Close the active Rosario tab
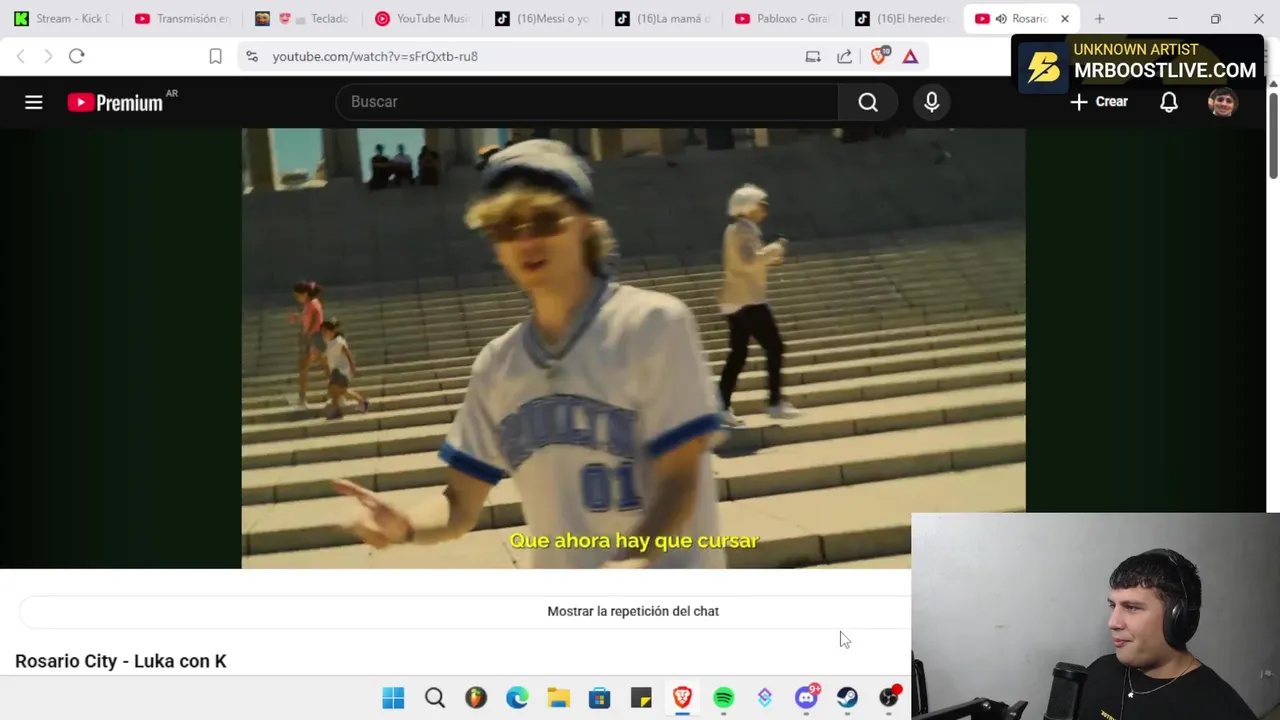1280x720 pixels. (x=1065, y=18)
